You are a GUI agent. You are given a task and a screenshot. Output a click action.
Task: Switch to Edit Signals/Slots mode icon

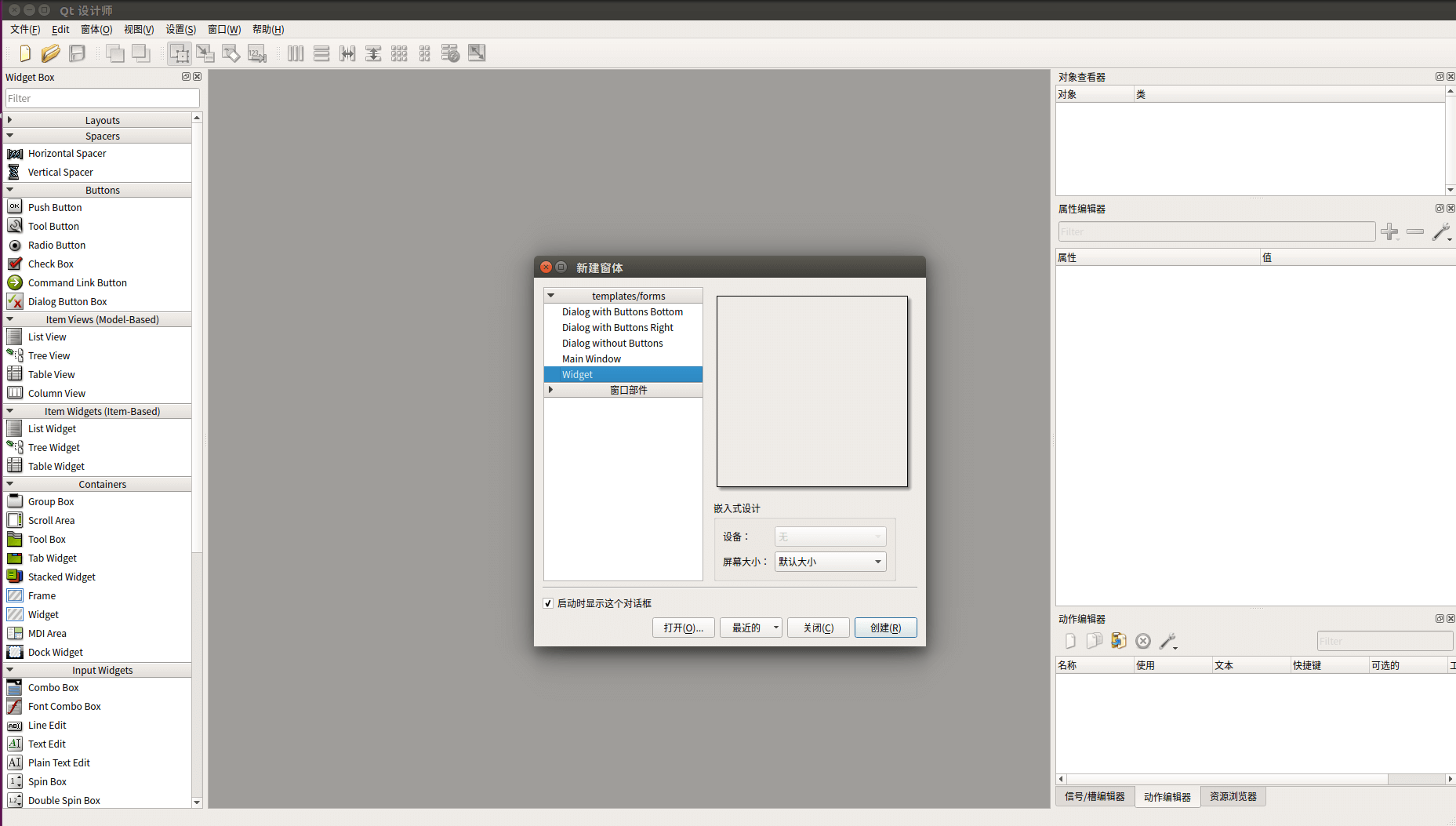(x=205, y=53)
